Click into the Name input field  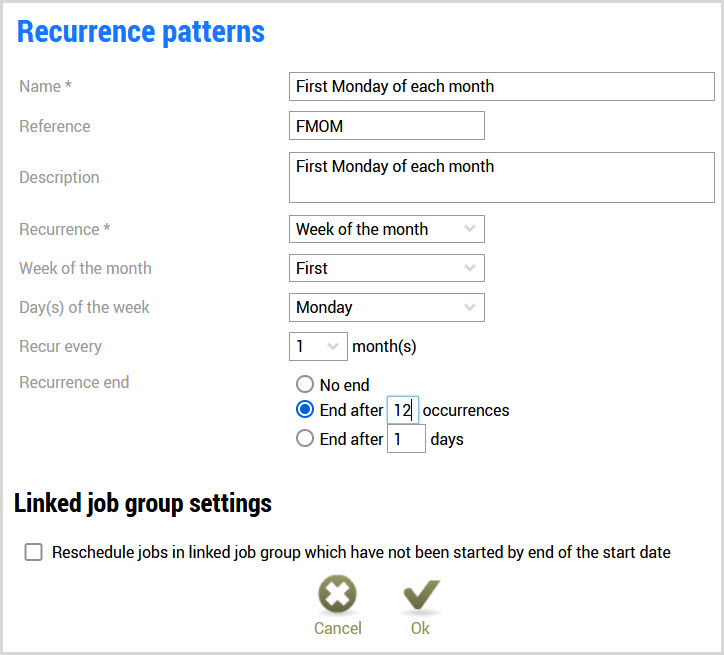pyautogui.click(x=501, y=87)
